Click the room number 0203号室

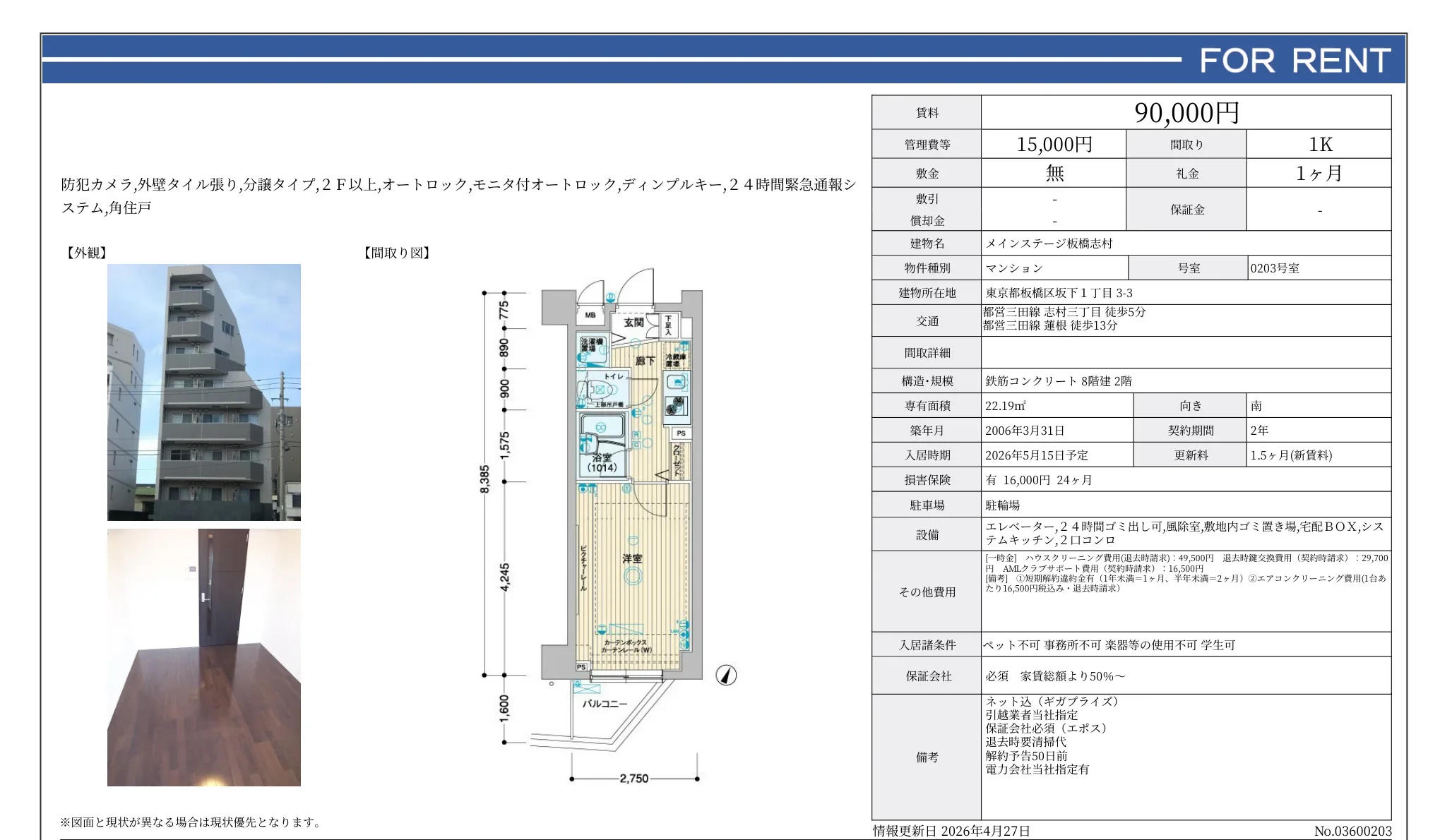1275,268
